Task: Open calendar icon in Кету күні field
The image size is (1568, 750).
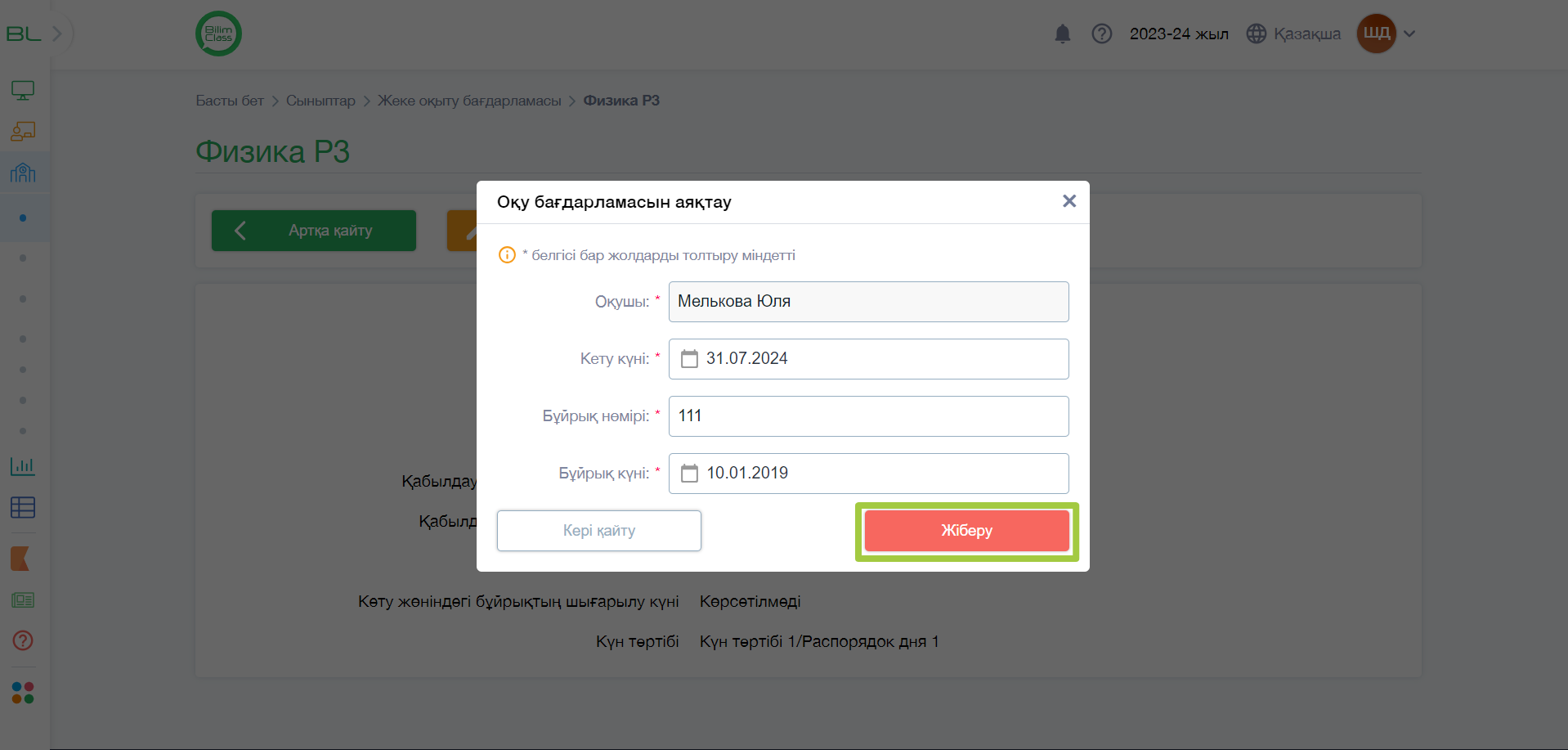Action: click(x=689, y=359)
